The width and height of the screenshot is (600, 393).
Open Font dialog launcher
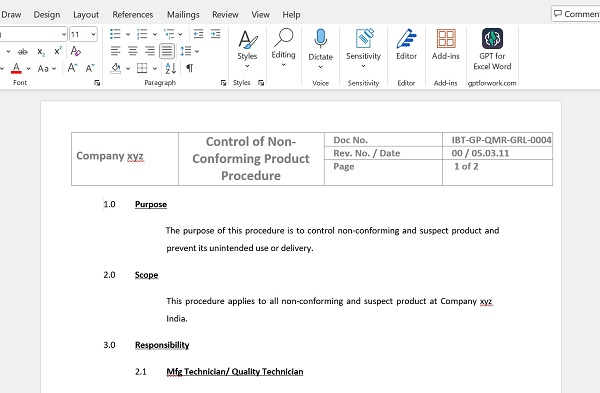[97, 83]
